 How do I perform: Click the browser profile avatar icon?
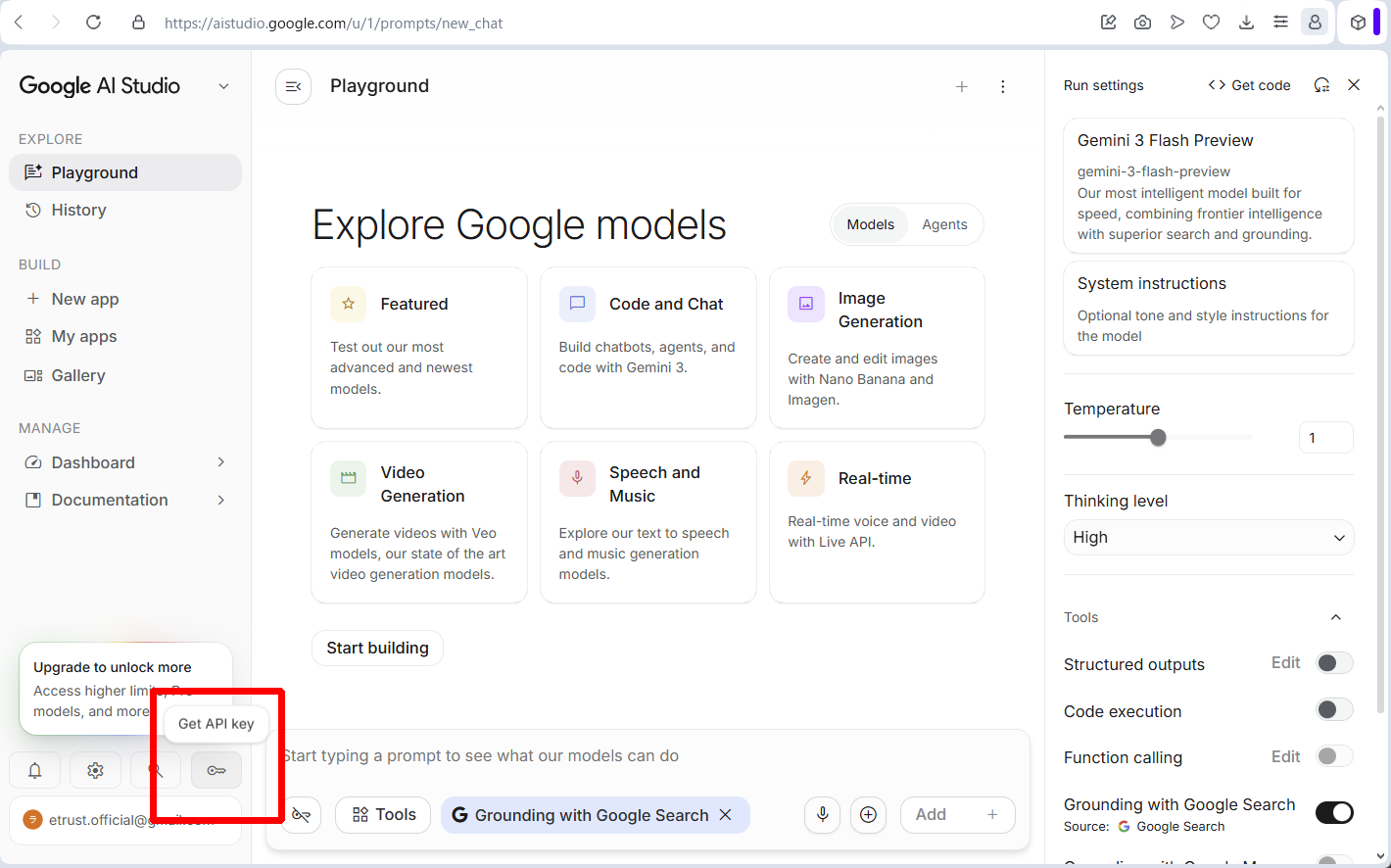click(1315, 23)
